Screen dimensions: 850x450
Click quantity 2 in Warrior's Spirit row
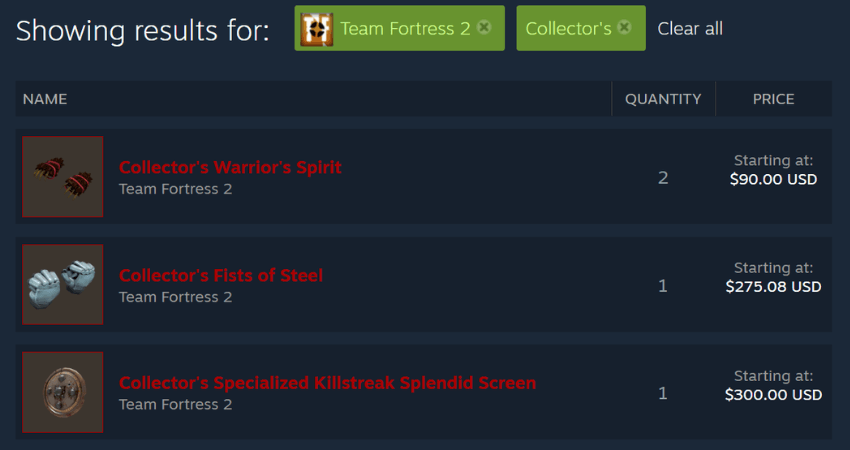[663, 177]
